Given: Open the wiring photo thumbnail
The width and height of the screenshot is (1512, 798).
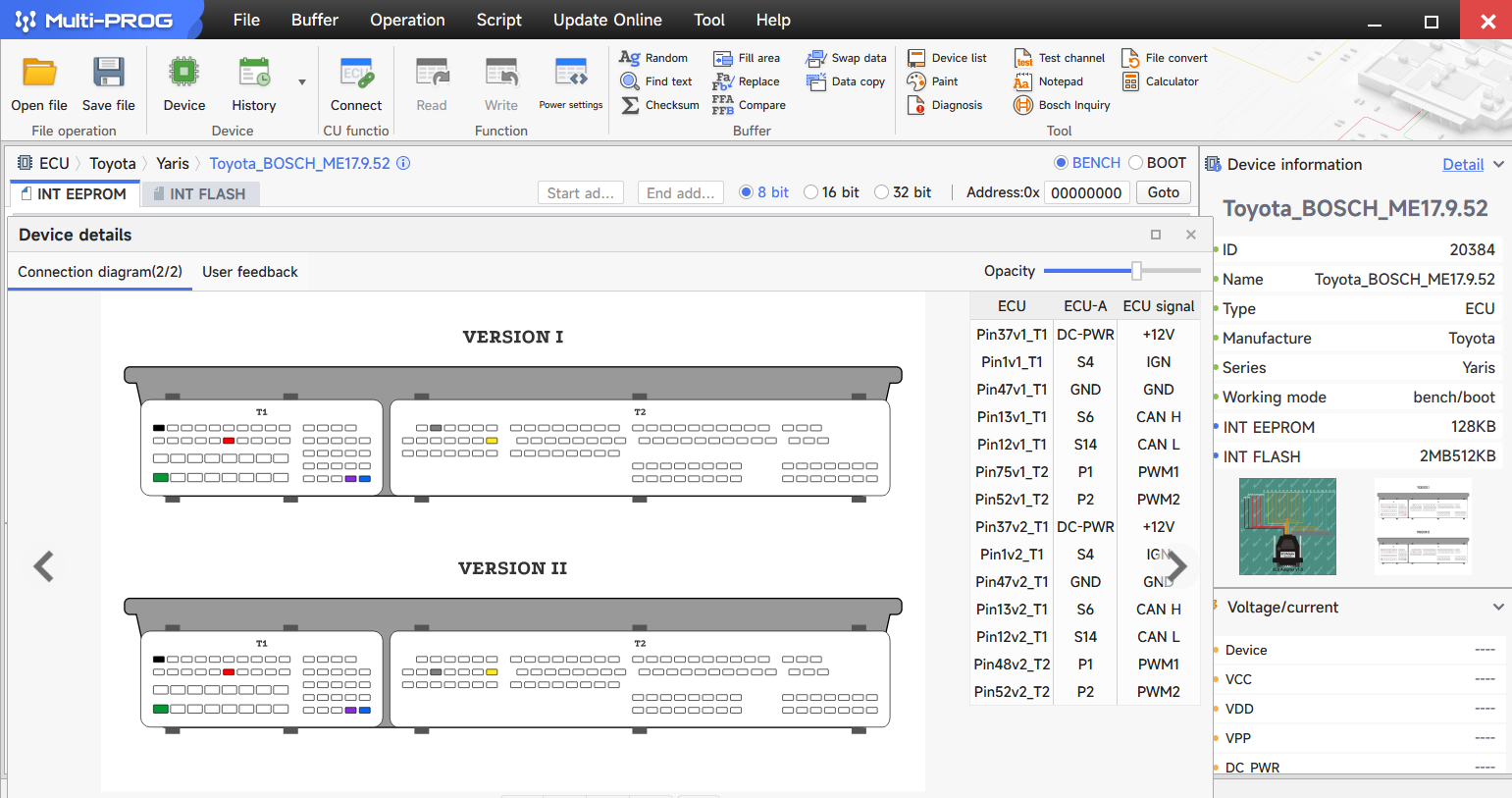Looking at the screenshot, I should click(x=1287, y=526).
